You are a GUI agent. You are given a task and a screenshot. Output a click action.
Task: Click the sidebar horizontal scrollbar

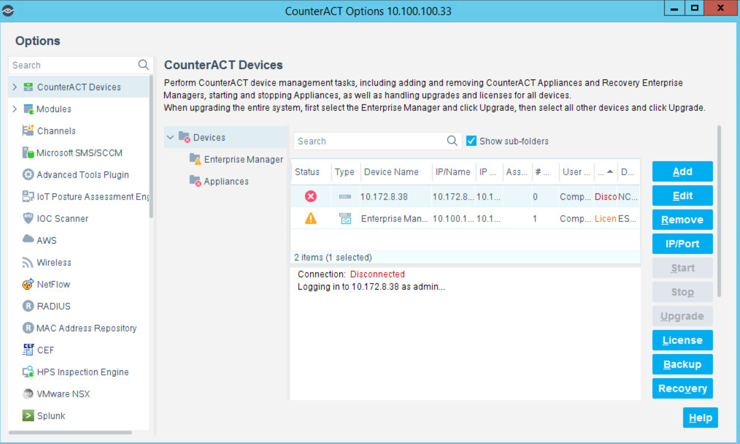[70, 432]
